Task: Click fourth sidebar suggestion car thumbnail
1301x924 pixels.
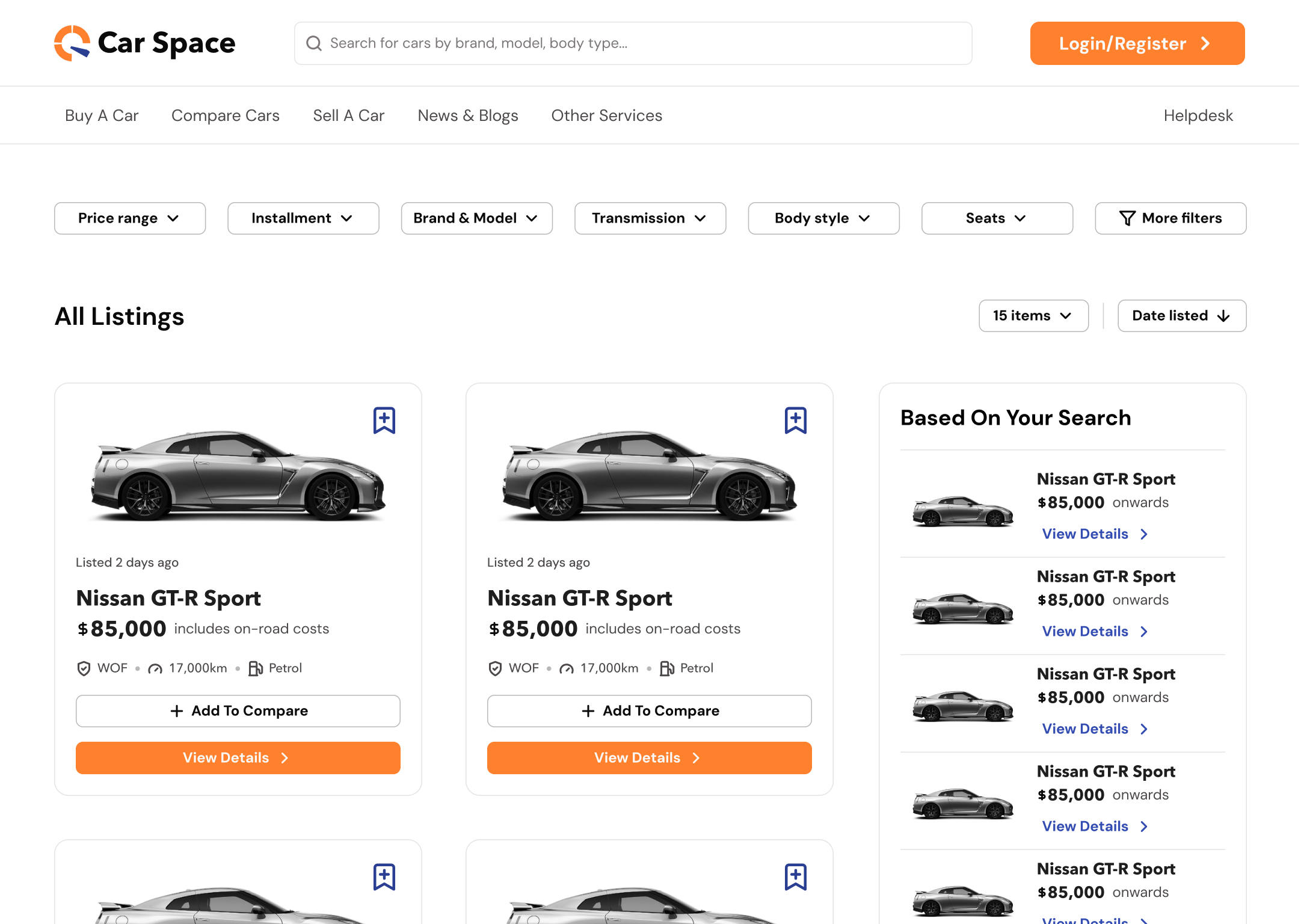Action: pyautogui.click(x=963, y=804)
